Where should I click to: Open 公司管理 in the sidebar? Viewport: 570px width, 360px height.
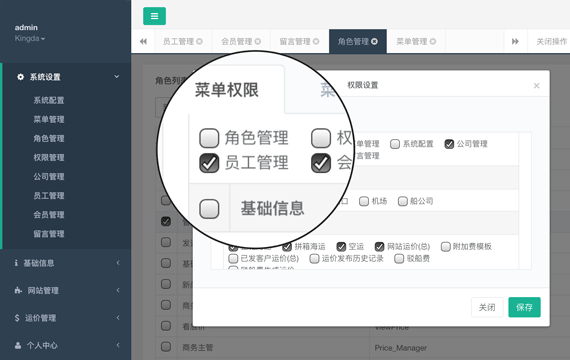point(49,177)
